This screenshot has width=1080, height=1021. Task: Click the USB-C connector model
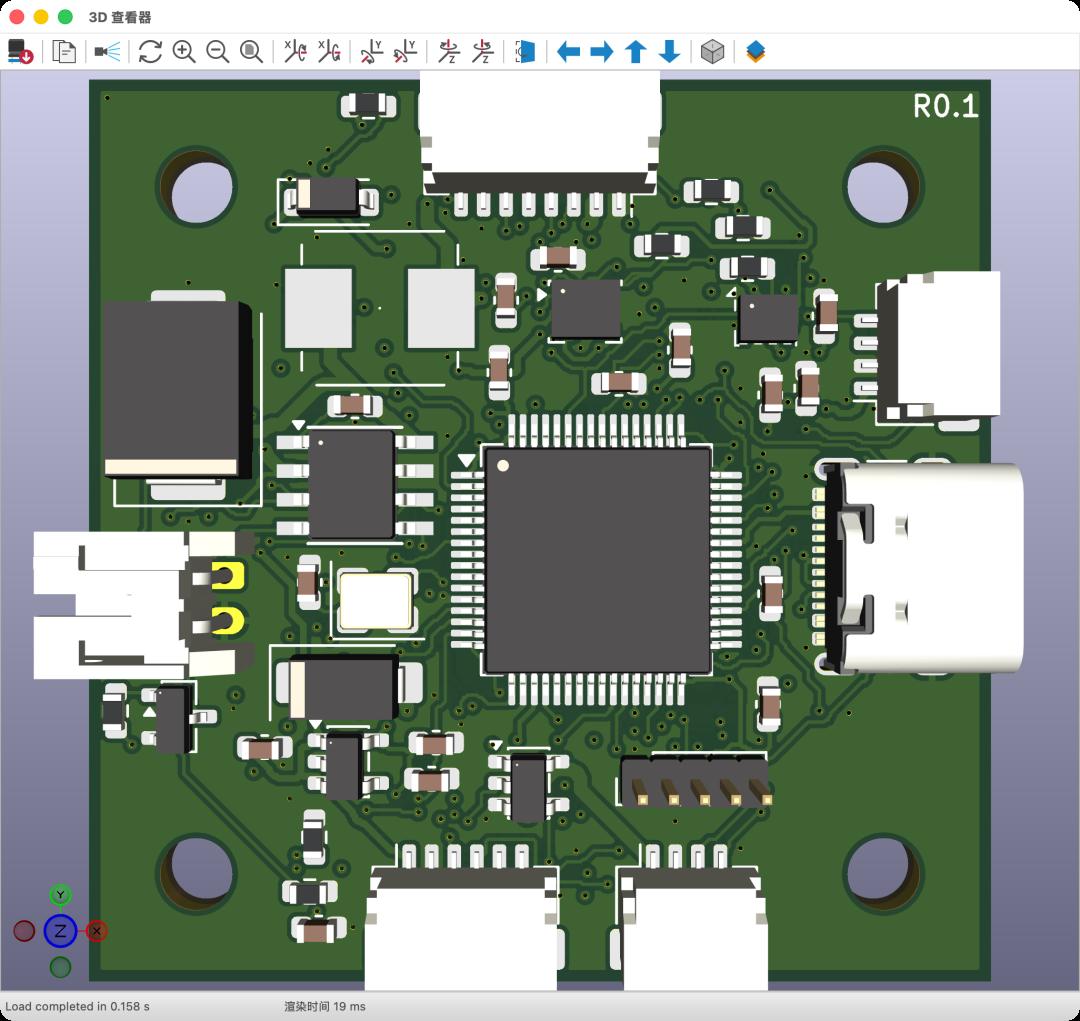coord(923,567)
